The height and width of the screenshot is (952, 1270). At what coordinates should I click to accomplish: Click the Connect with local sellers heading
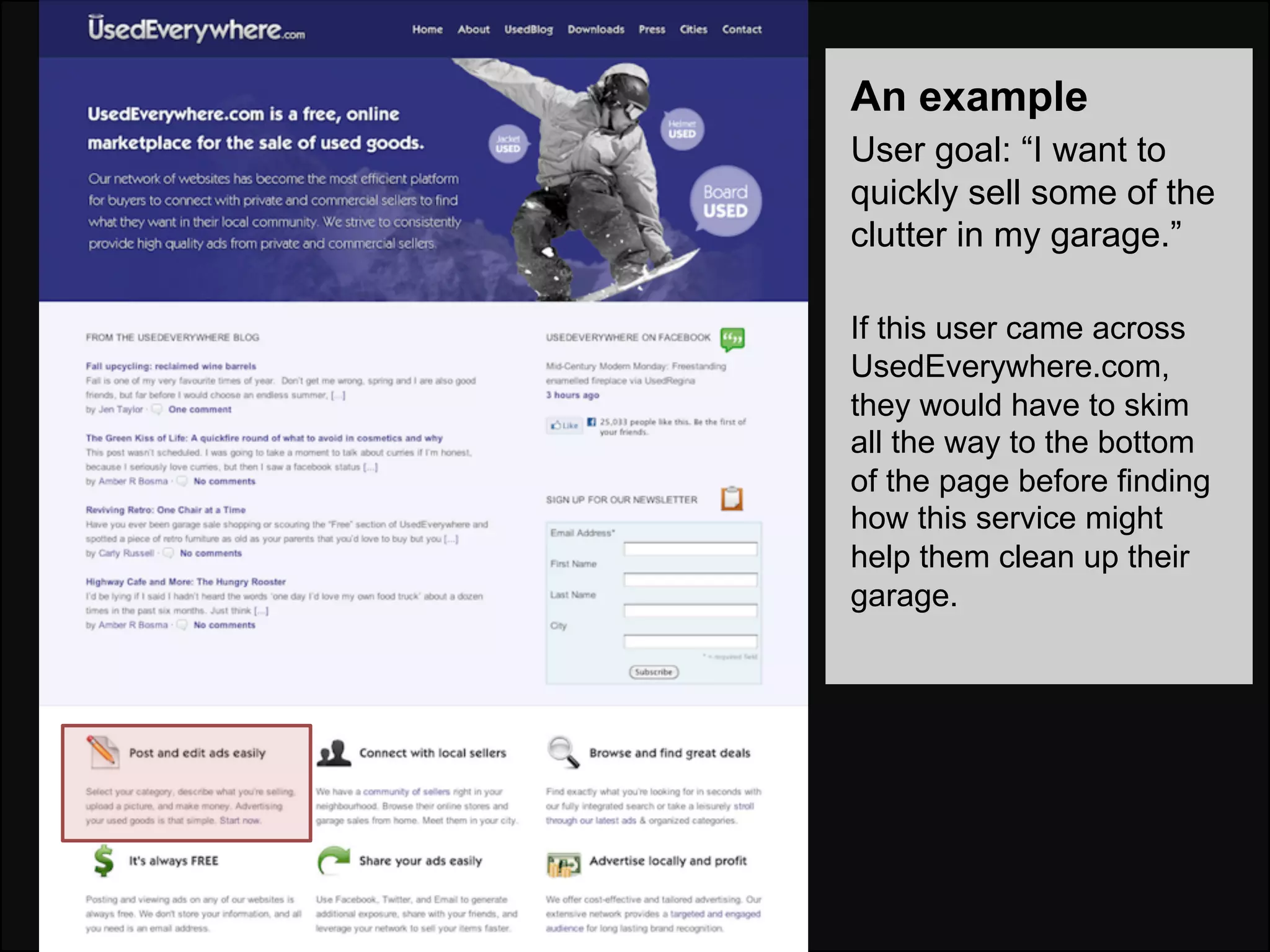pyautogui.click(x=433, y=753)
